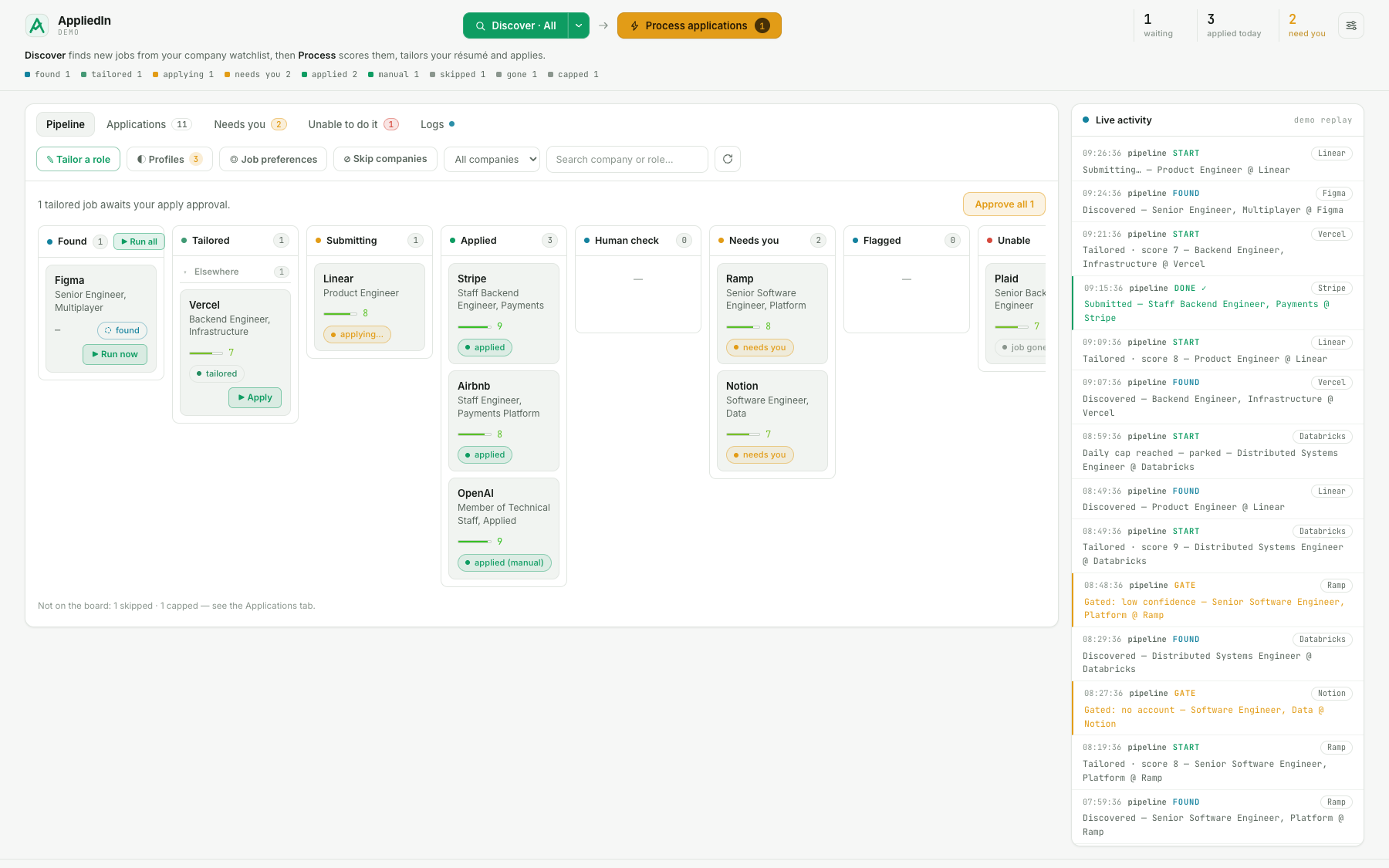Click the Databricks tag on the 08:59:36 entry
The height and width of the screenshot is (868, 1389).
[x=1322, y=437]
